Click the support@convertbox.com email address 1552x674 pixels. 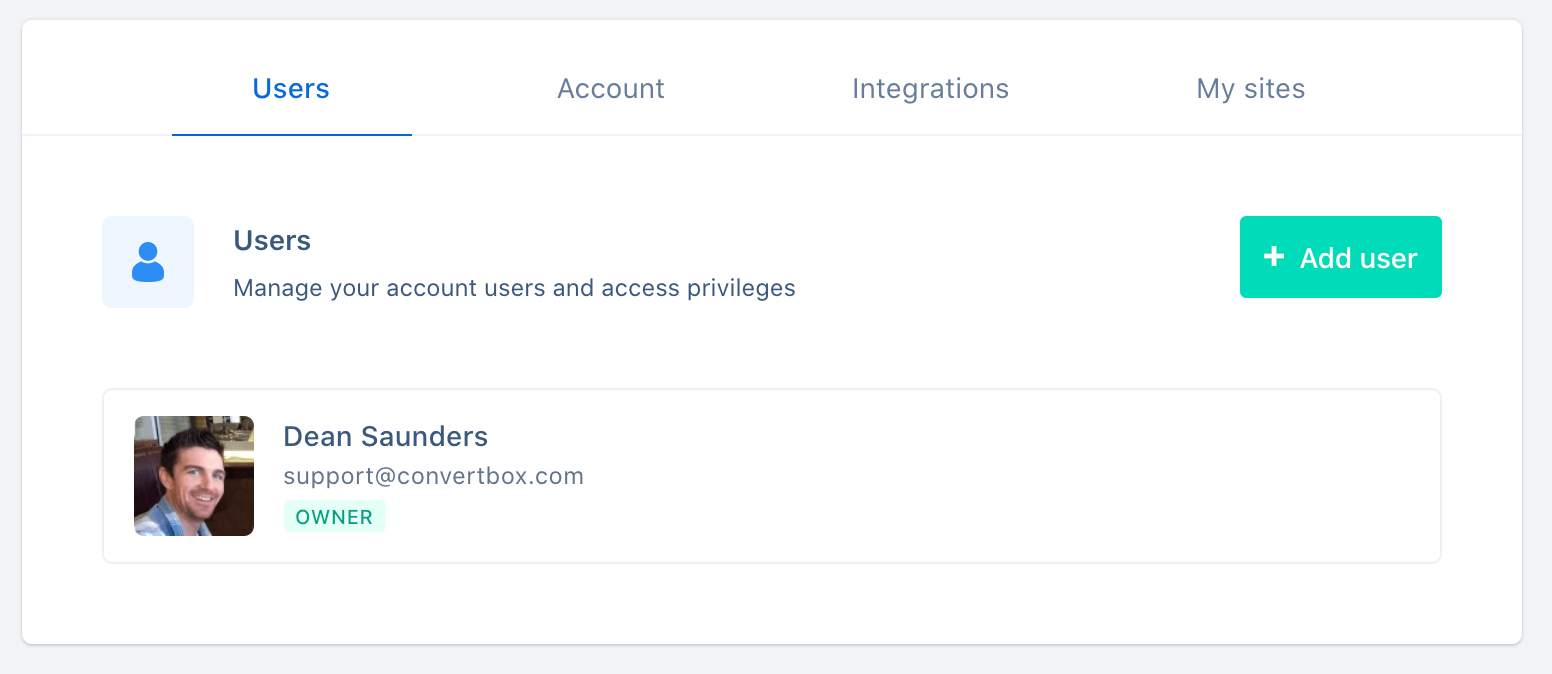(434, 476)
